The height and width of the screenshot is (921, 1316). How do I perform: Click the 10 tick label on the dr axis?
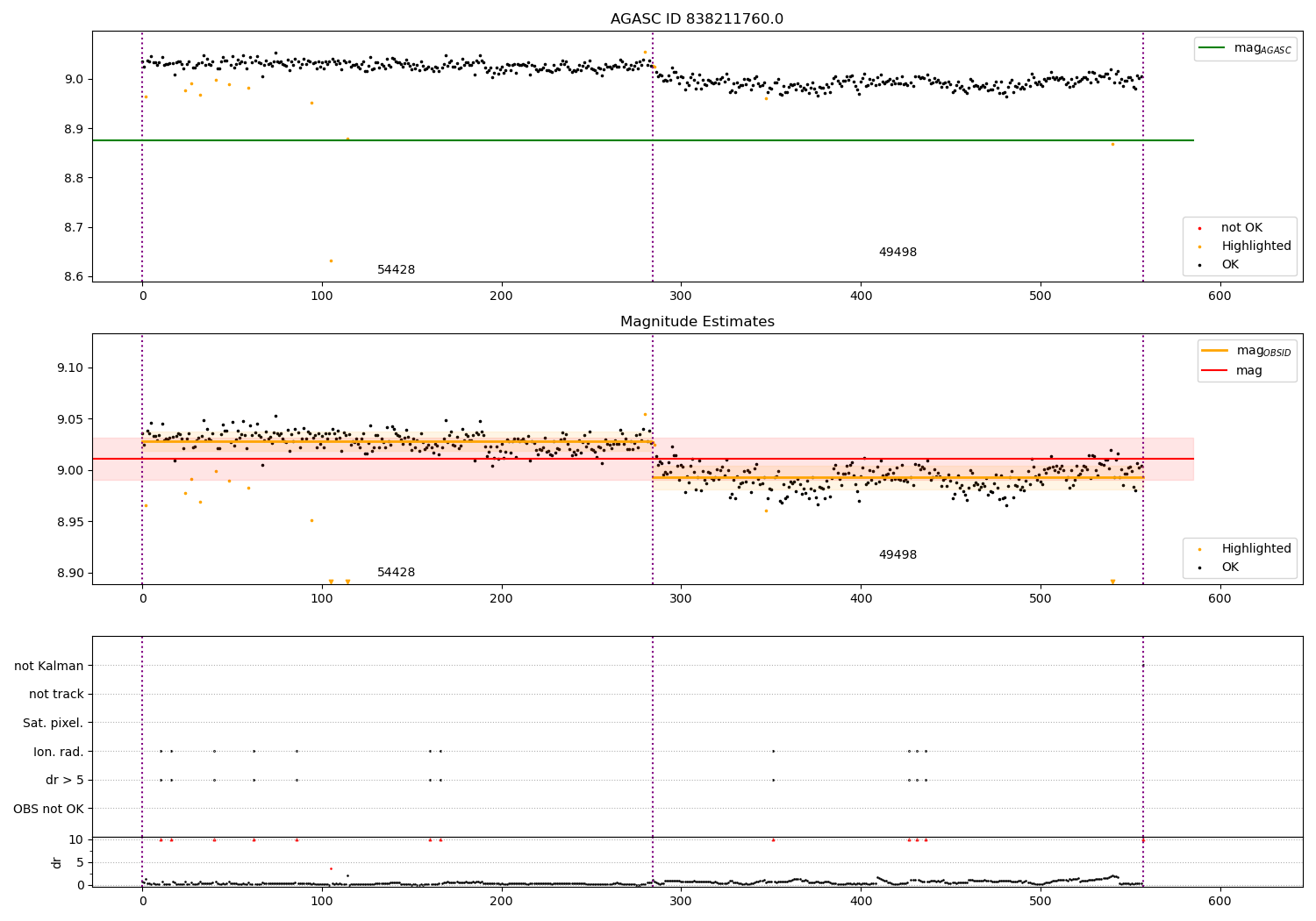(x=76, y=839)
